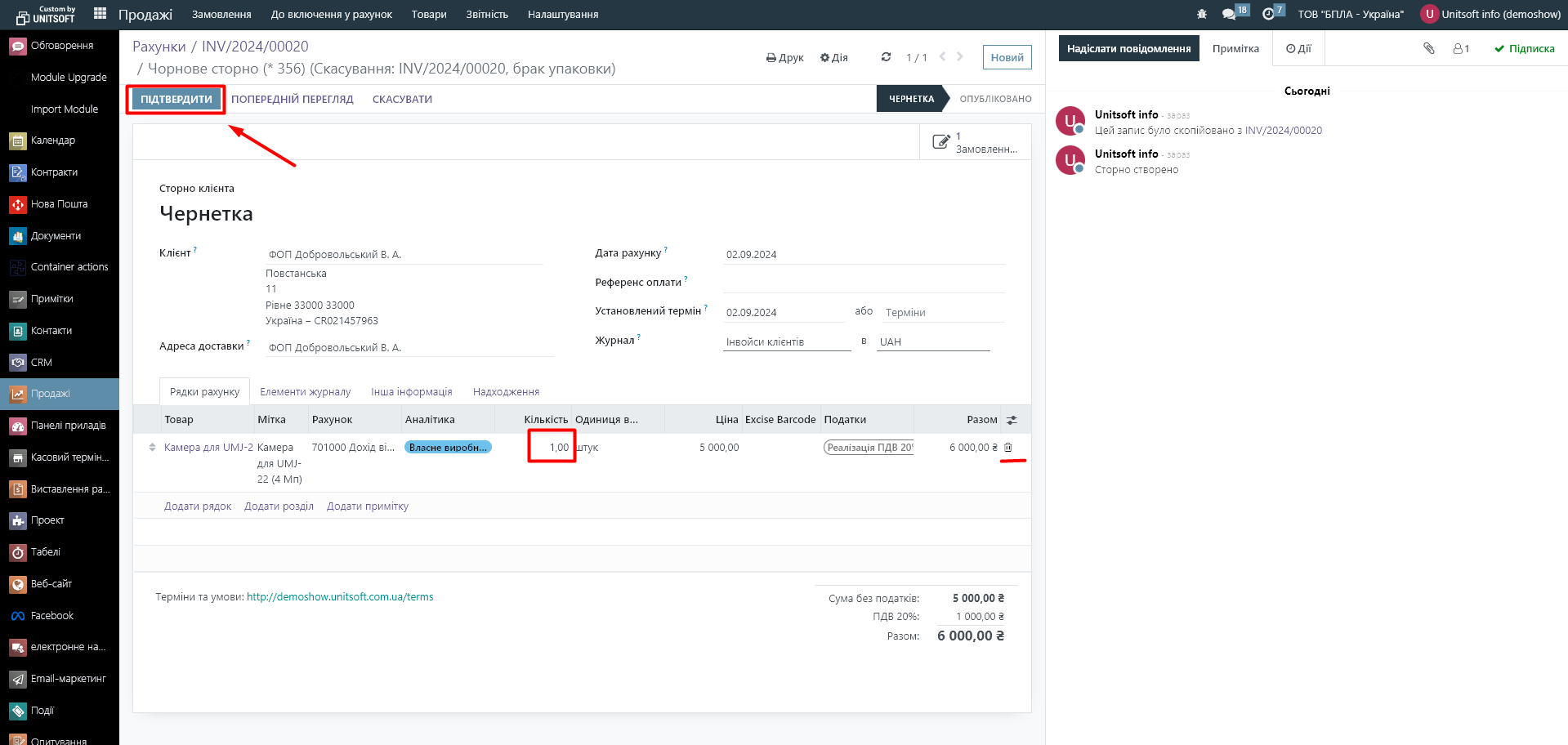The image size is (1568, 745).
Task: Open the apps grid menu icon
Action: point(100,13)
